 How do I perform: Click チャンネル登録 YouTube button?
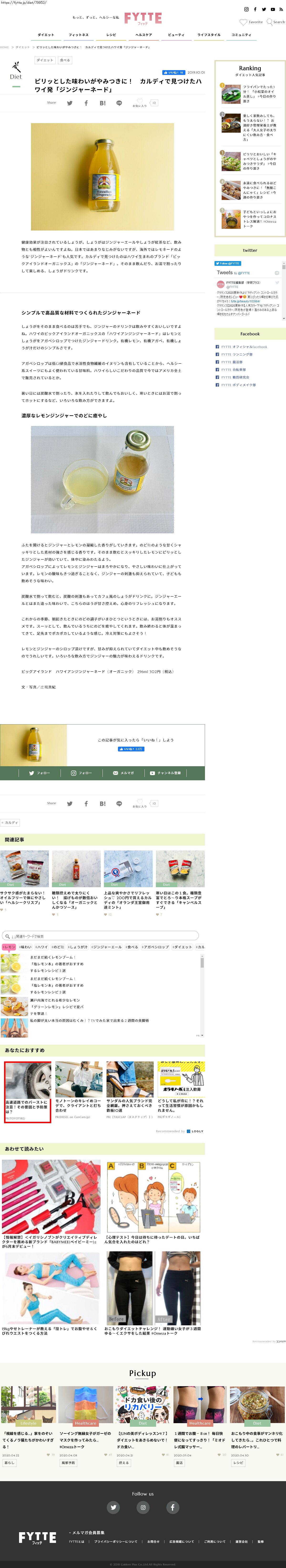165,773
